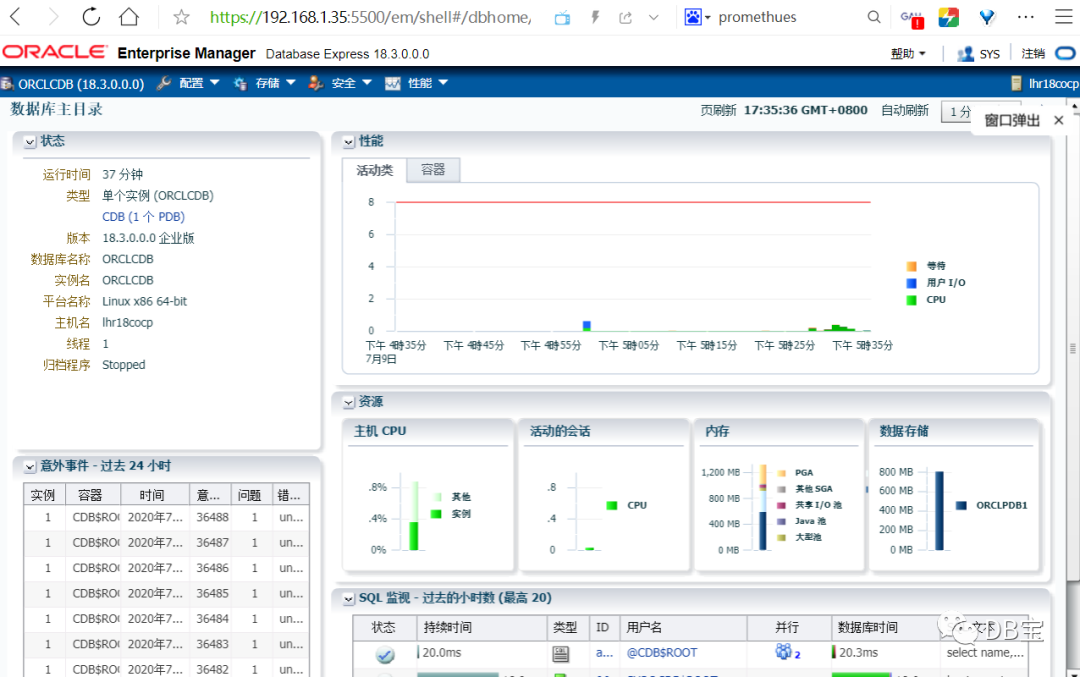Click the lhr18cocp host icon
Image resolution: width=1080 pixels, height=677 pixels.
(1016, 83)
